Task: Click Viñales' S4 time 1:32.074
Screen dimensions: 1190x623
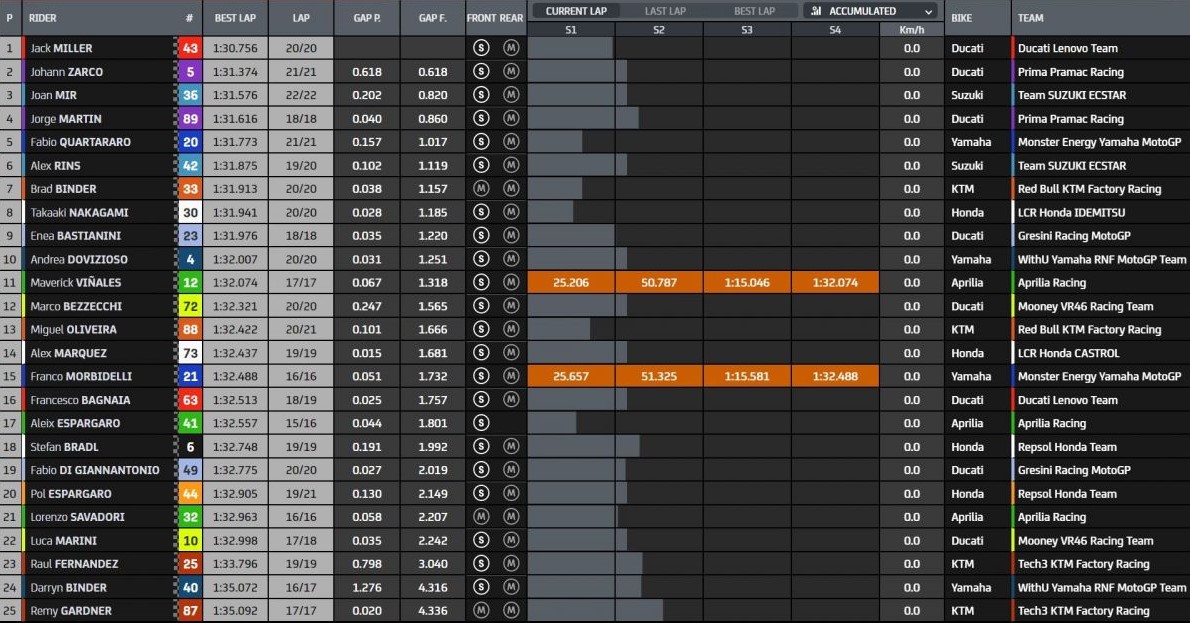Action: pyautogui.click(x=835, y=283)
